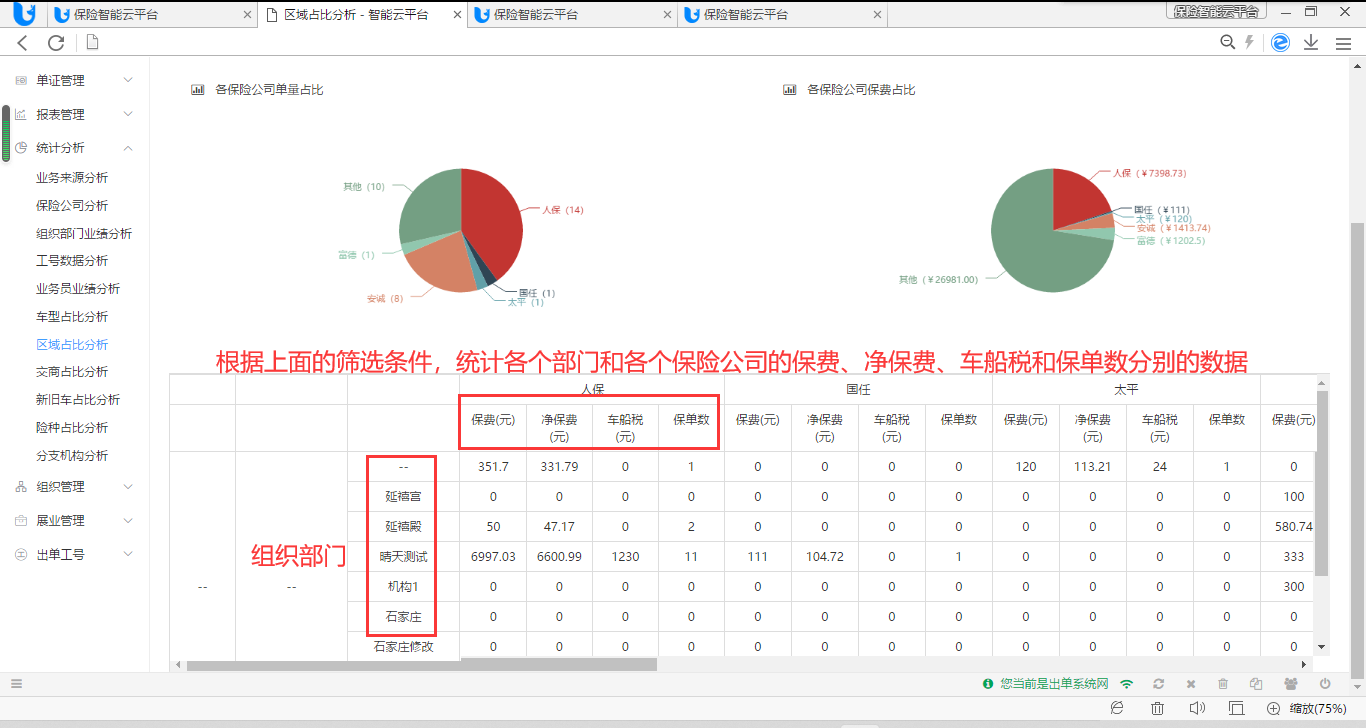1366x728 pixels.
Task: Open 分支机构分析 in sidebar
Action: [x=72, y=456]
